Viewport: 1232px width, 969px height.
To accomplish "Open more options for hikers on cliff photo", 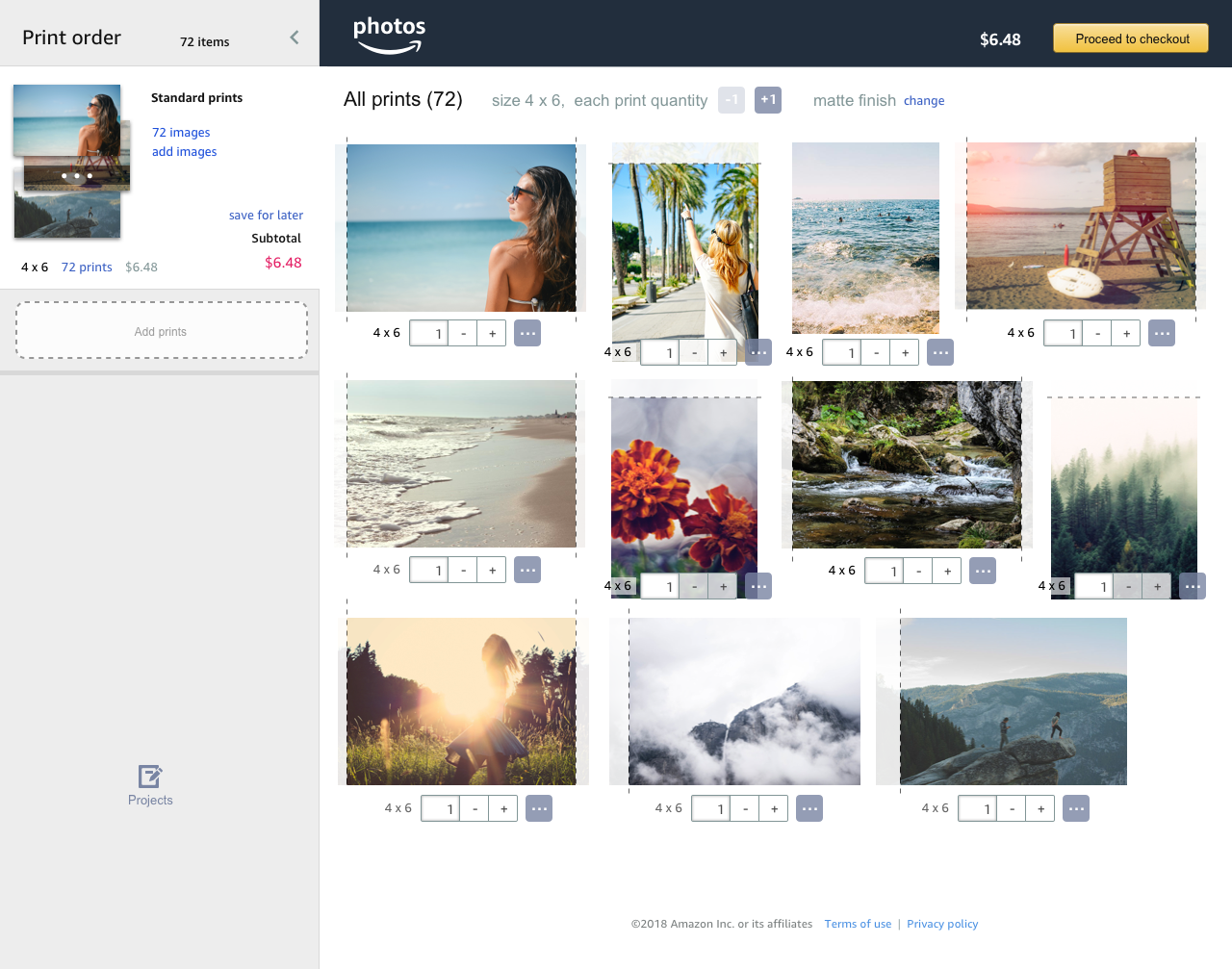I will point(1076,808).
